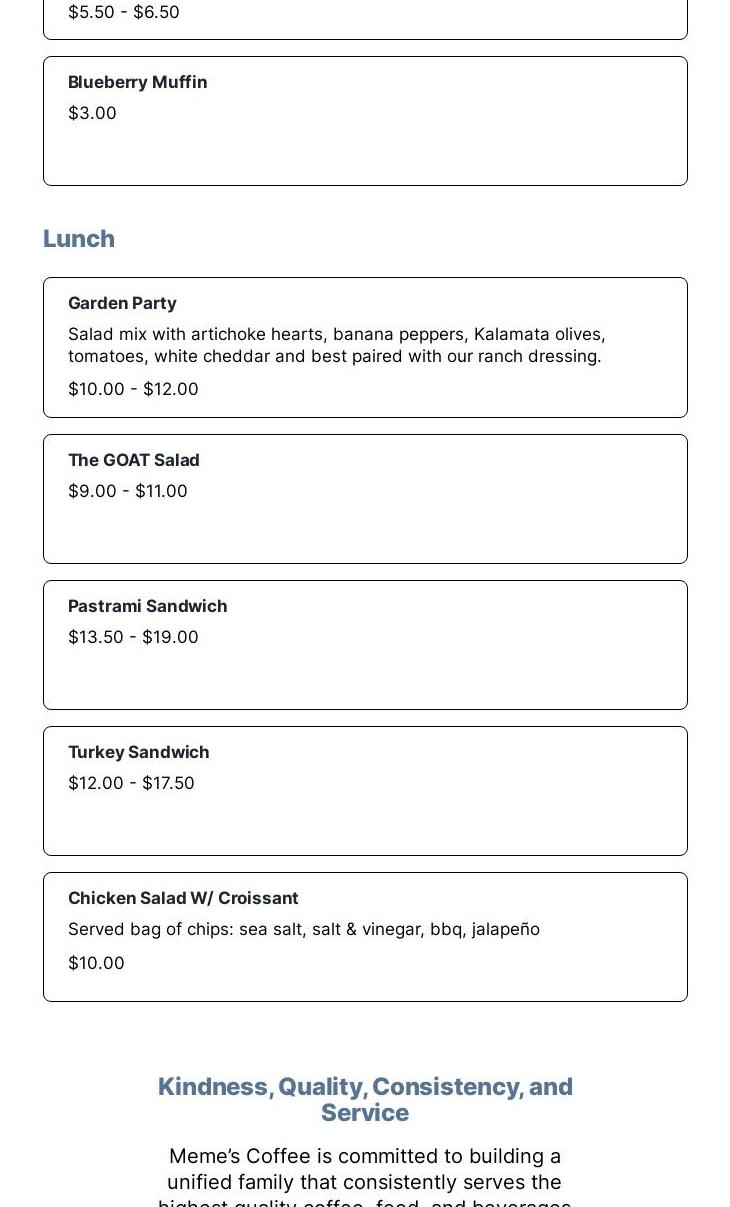Click the $13.50 - $19.00 price range

click(x=133, y=637)
